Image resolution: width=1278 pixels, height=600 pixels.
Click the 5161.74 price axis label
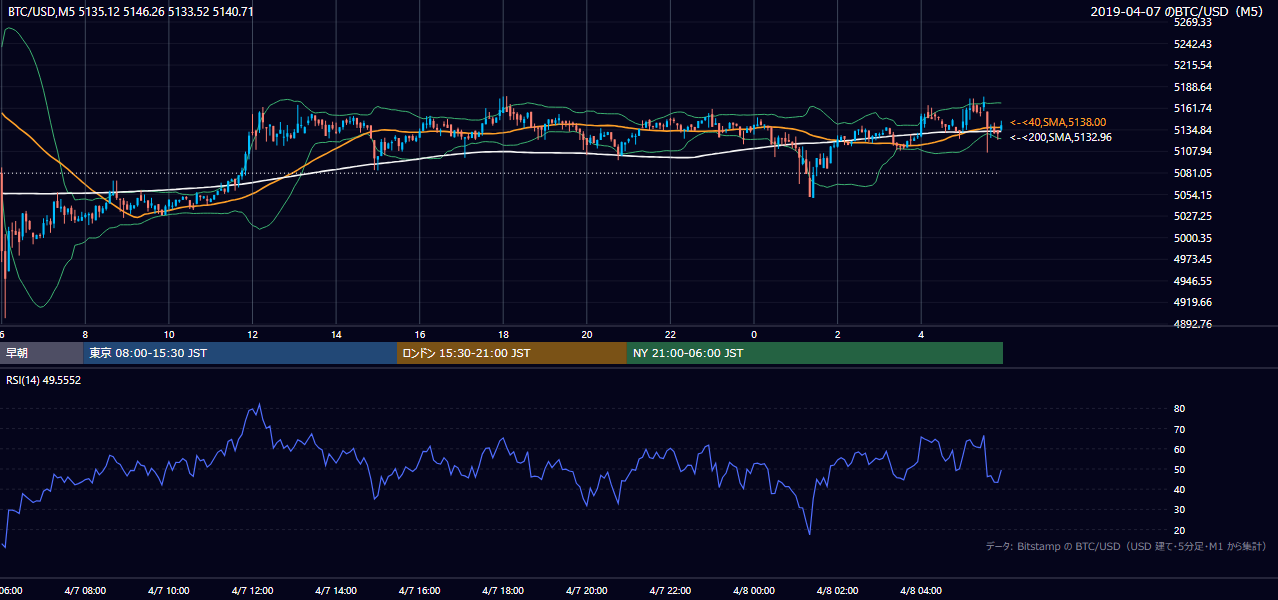(x=1194, y=108)
